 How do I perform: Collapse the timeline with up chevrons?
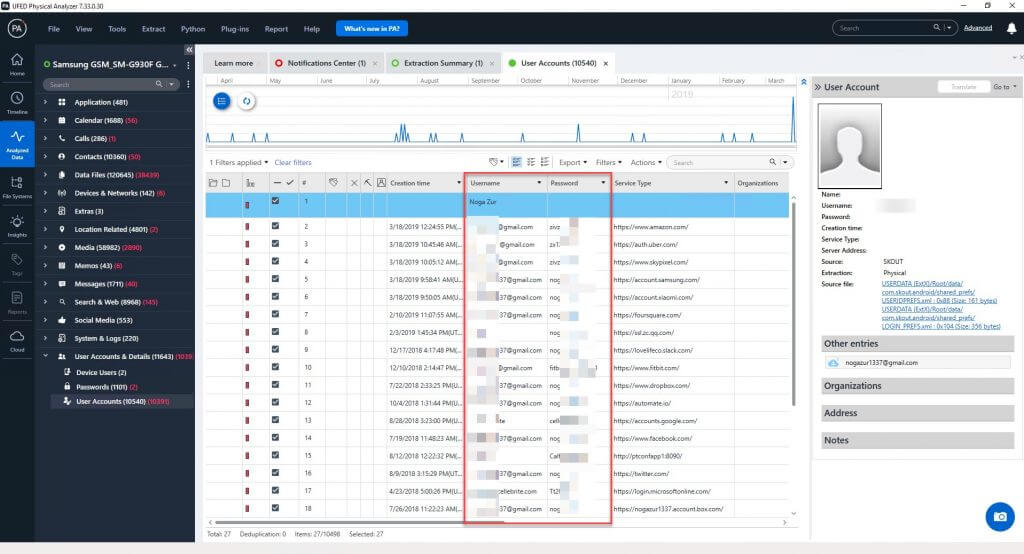[x=803, y=81]
